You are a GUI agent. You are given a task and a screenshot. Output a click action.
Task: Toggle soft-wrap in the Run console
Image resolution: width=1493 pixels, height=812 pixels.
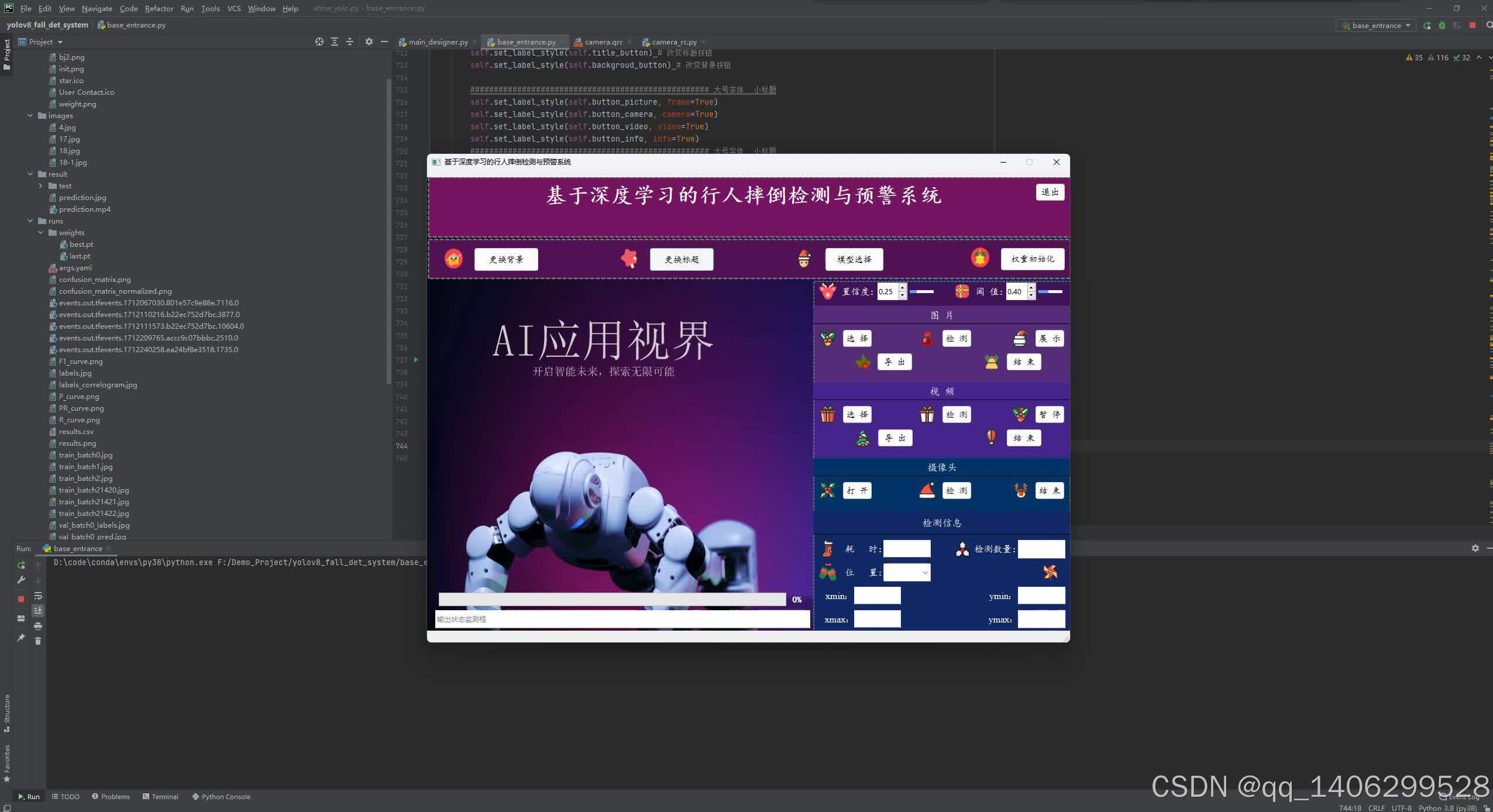[x=38, y=596]
